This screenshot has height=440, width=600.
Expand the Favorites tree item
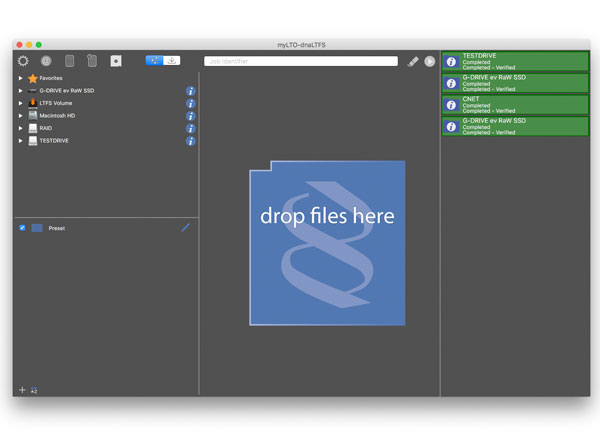[x=20, y=78]
